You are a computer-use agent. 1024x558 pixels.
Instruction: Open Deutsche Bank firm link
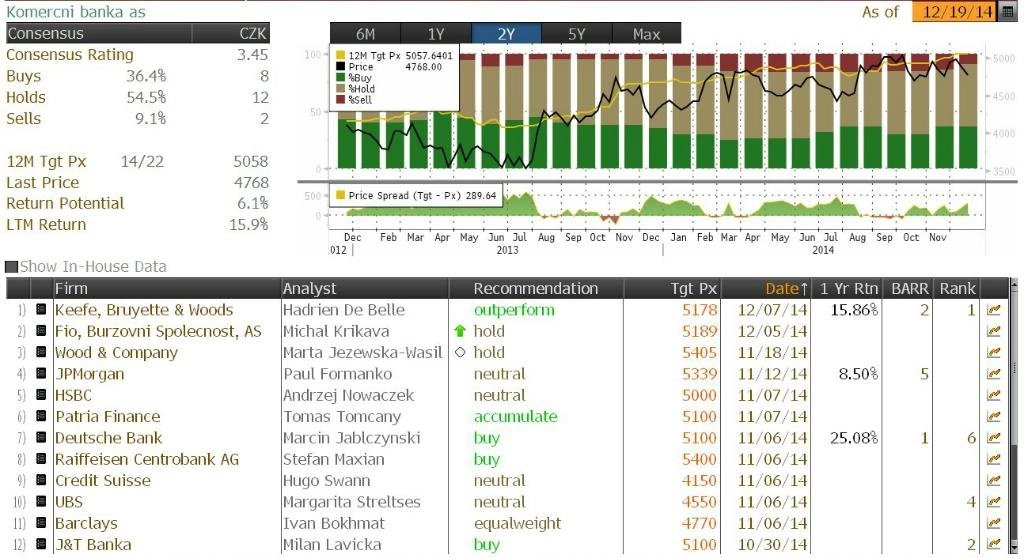pos(108,438)
